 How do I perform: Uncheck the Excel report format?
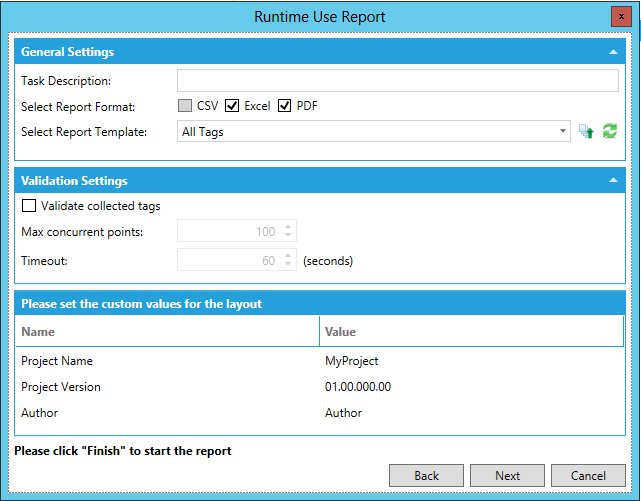232,106
